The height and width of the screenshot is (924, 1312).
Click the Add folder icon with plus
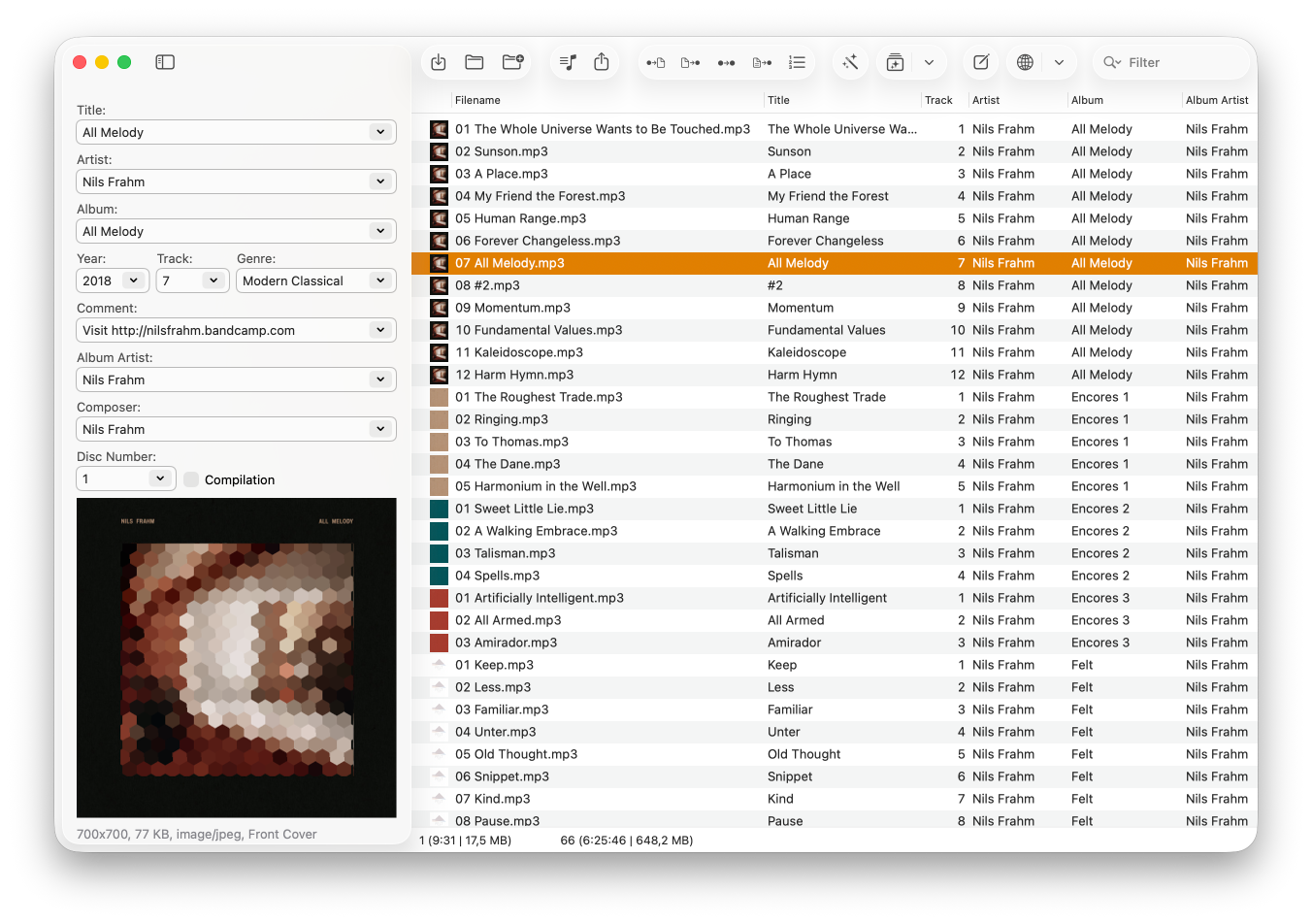point(512,62)
